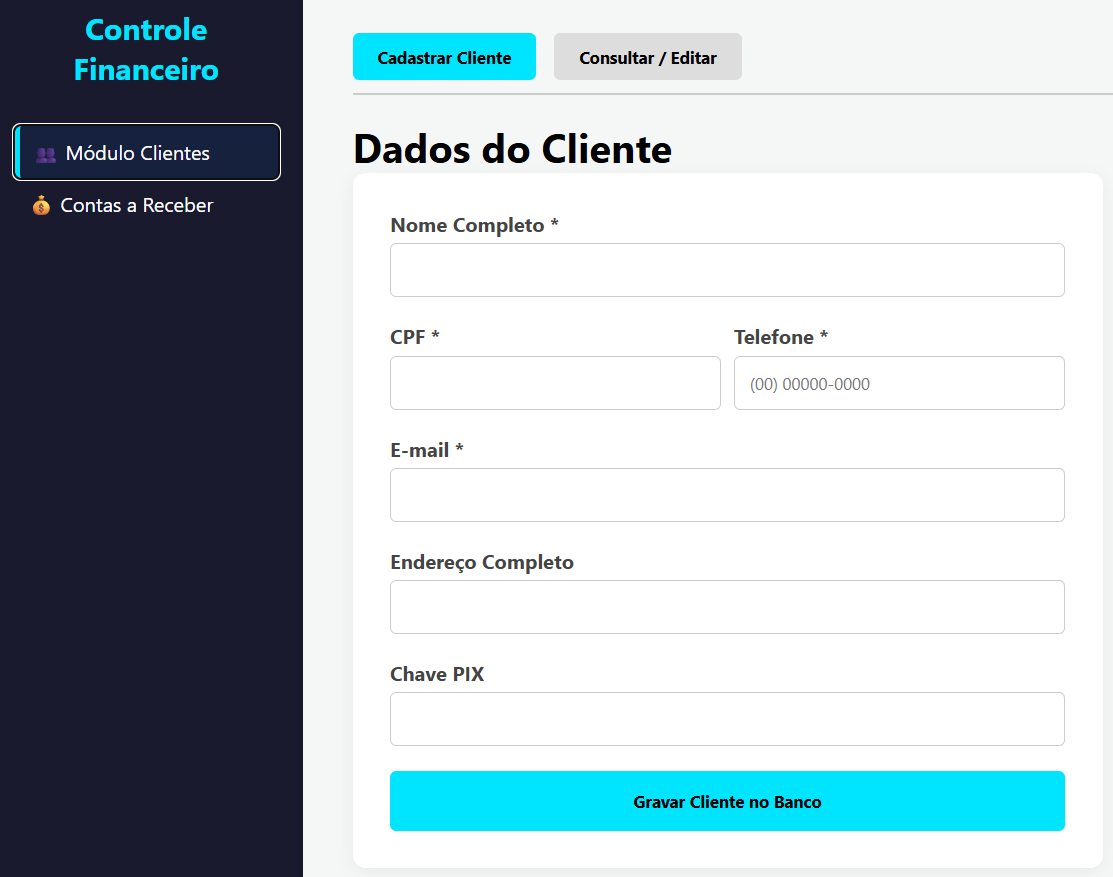The height and width of the screenshot is (877, 1113).
Task: Click the Endereço Completo label
Action: click(x=482, y=562)
